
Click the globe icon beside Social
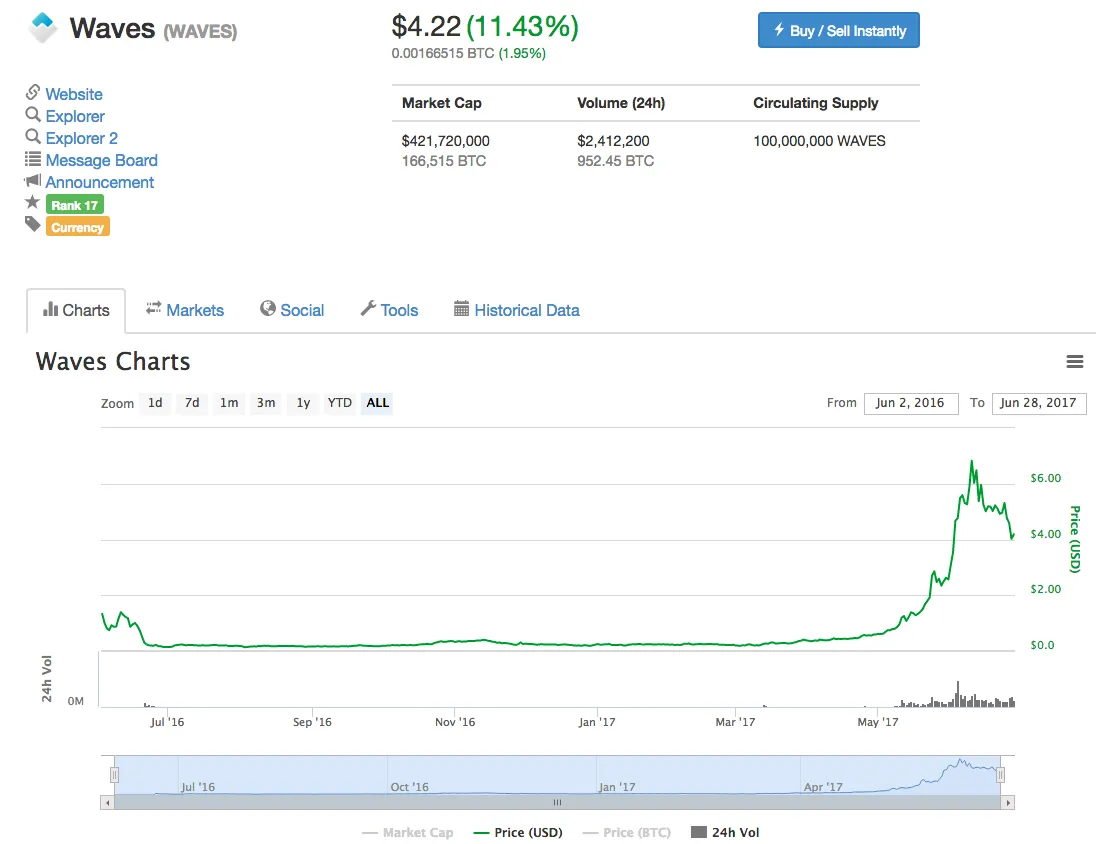pyautogui.click(x=267, y=309)
